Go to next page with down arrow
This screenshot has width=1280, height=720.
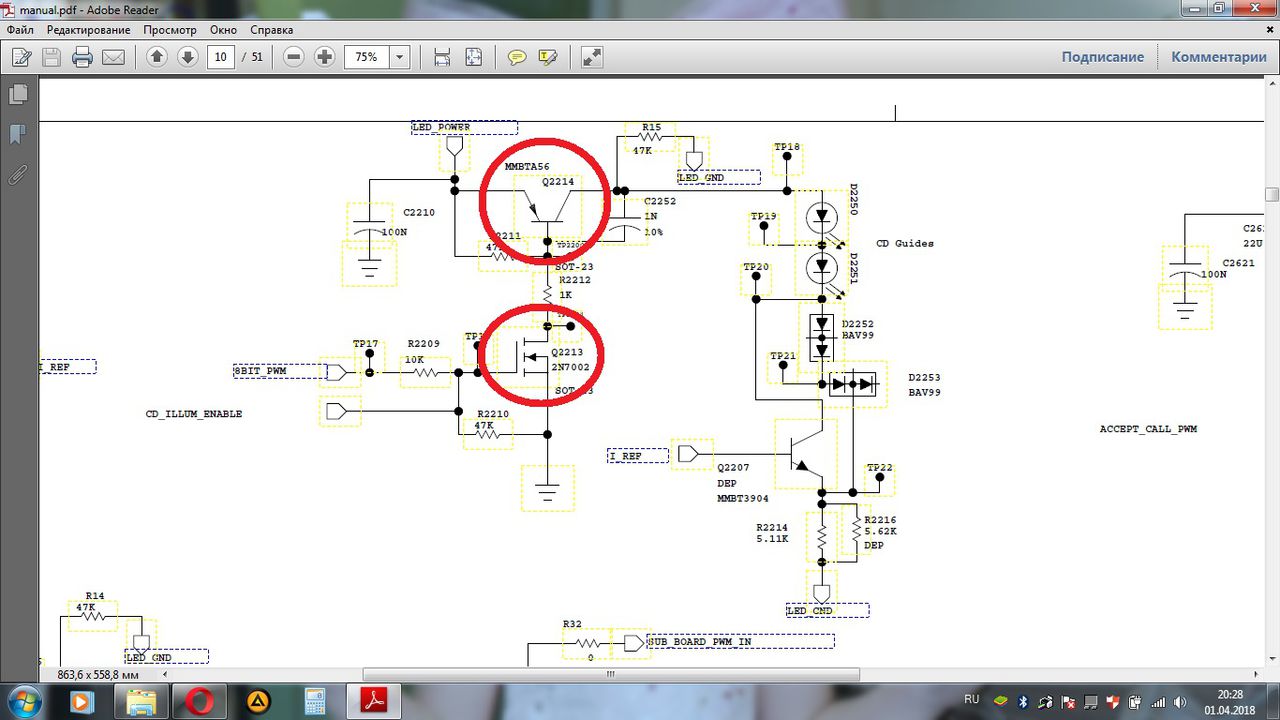click(x=187, y=57)
